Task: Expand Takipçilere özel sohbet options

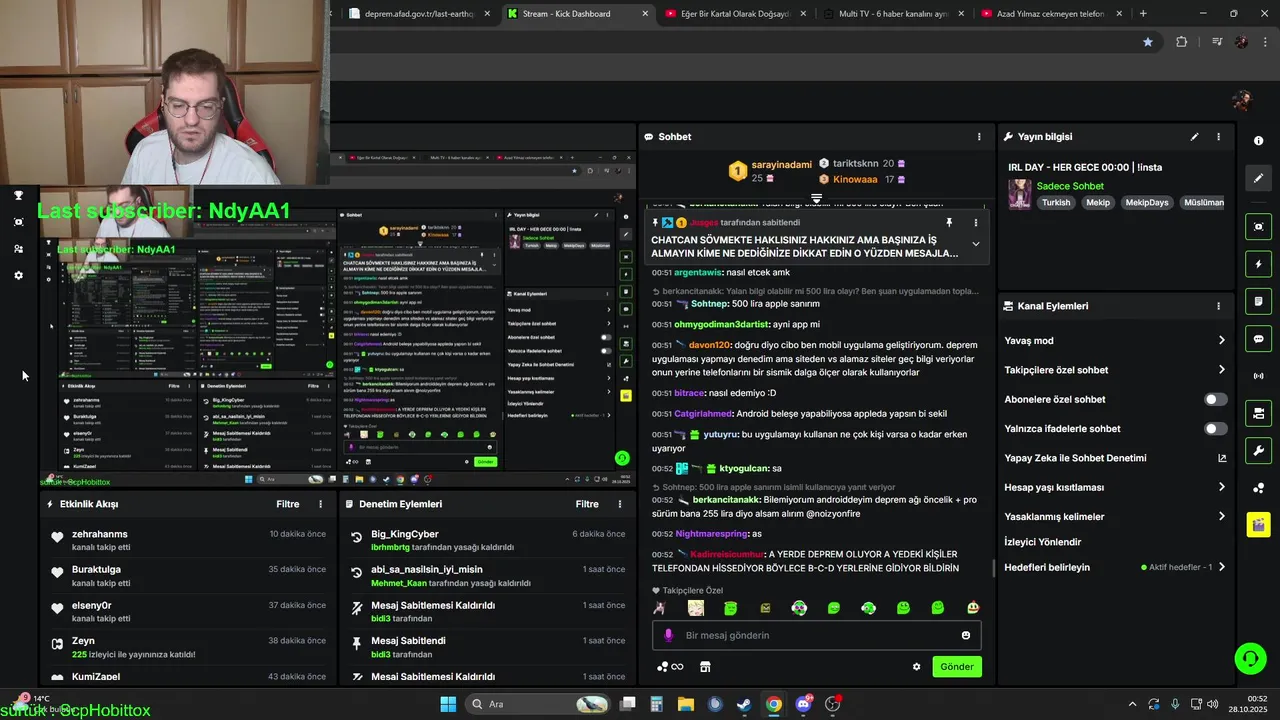Action: click(1221, 370)
